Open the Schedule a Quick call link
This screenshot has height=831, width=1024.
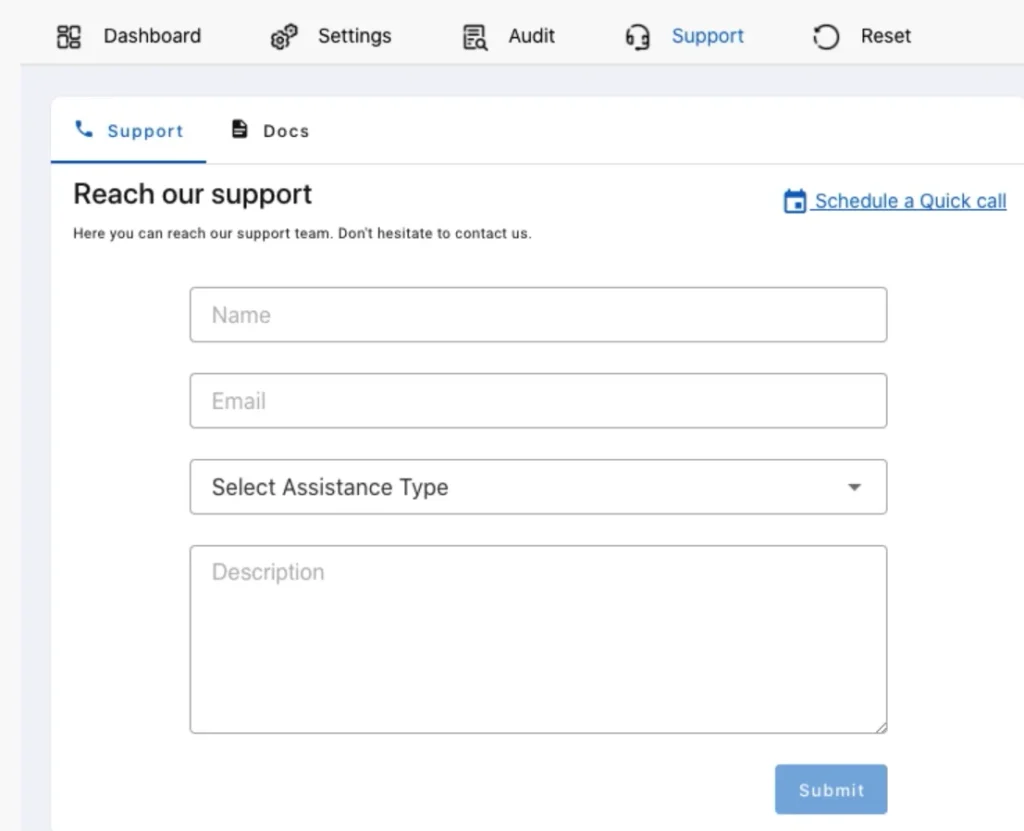tap(908, 201)
